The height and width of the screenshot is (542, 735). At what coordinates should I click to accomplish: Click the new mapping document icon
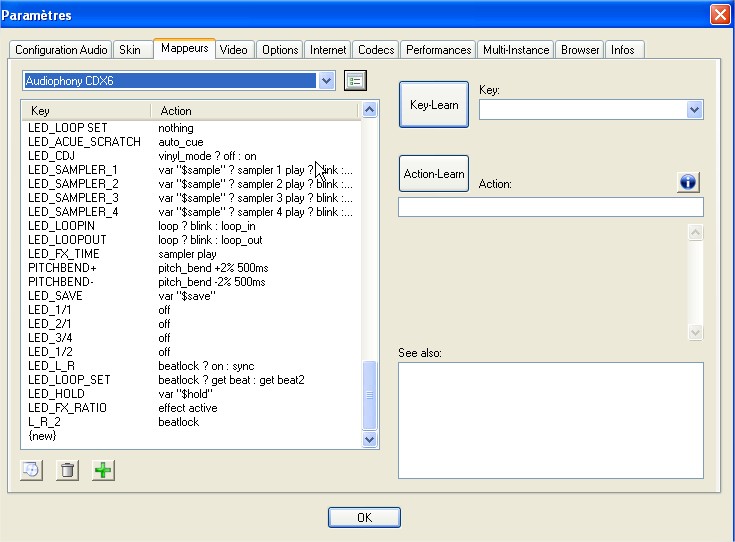point(32,469)
